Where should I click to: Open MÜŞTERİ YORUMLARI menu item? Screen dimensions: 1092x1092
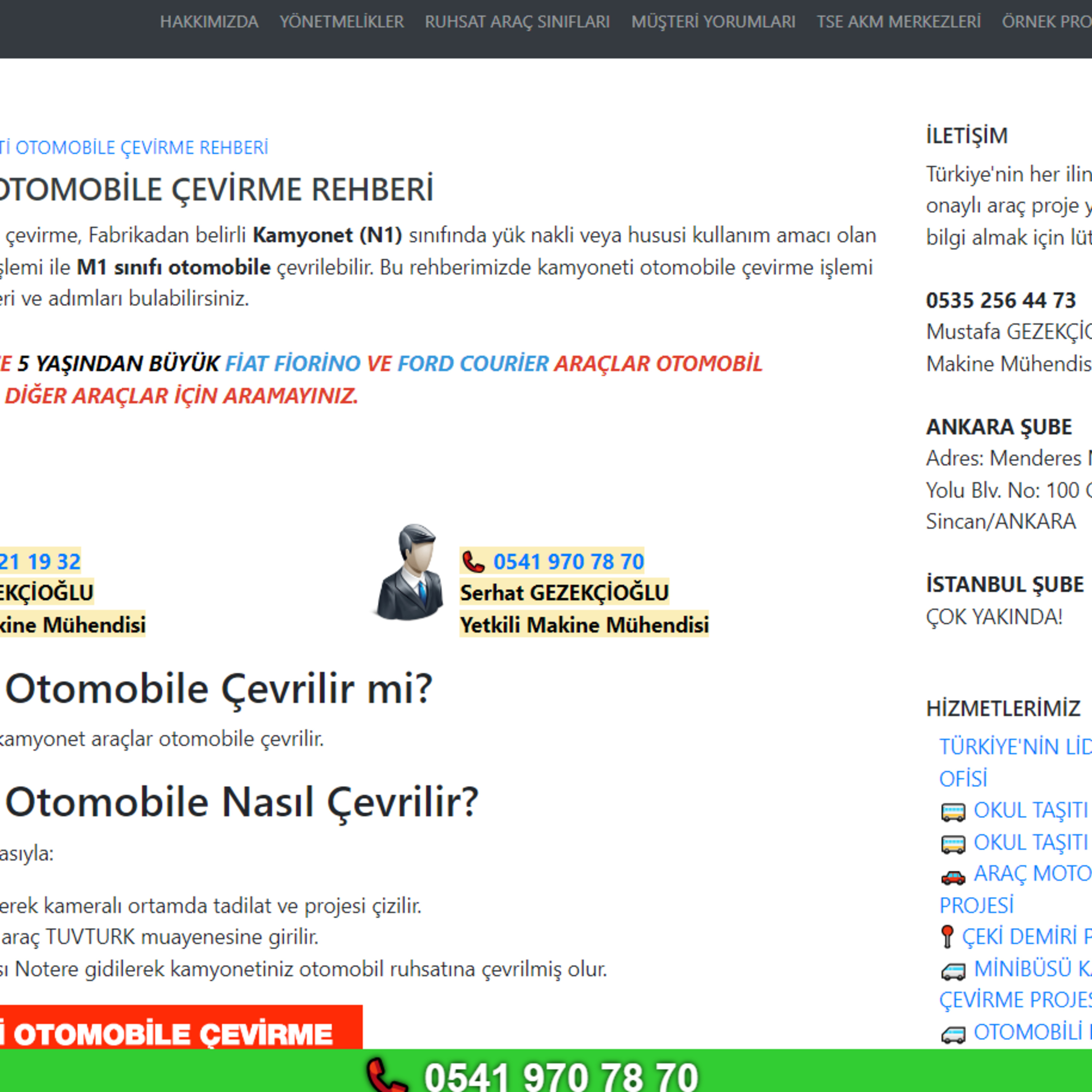(x=713, y=22)
